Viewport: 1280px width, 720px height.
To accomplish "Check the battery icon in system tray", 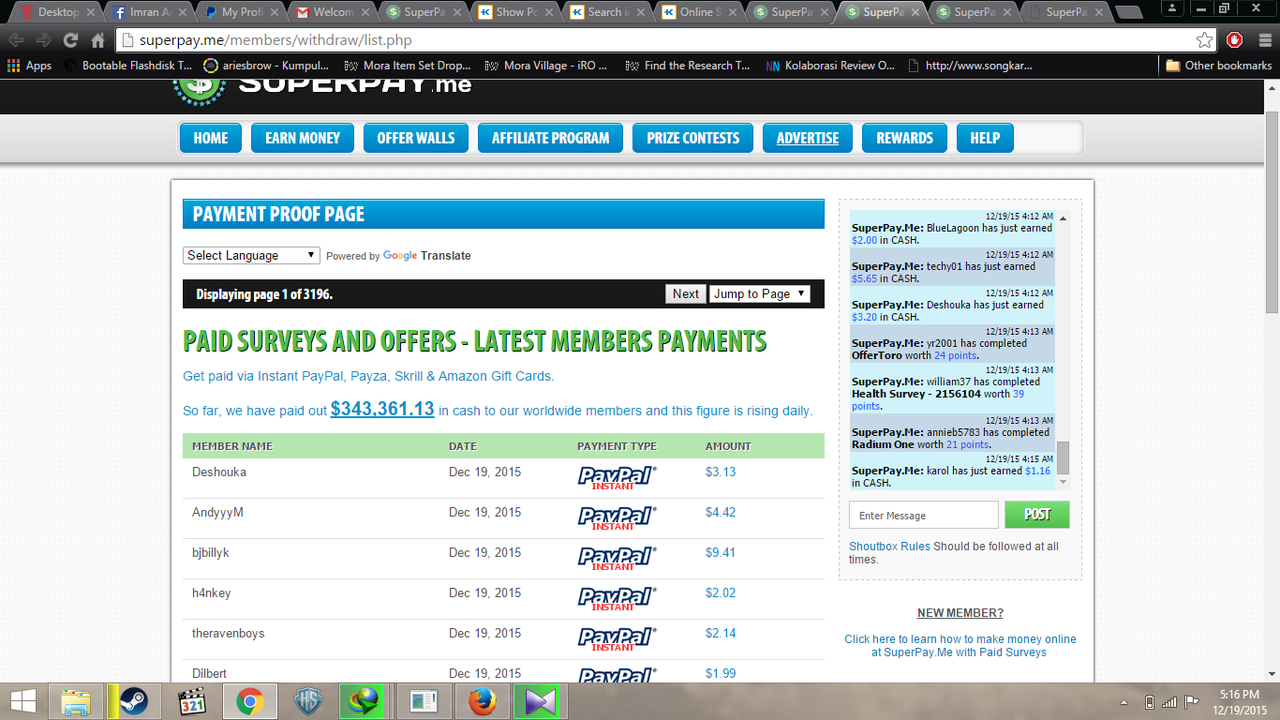I will click(x=1149, y=702).
